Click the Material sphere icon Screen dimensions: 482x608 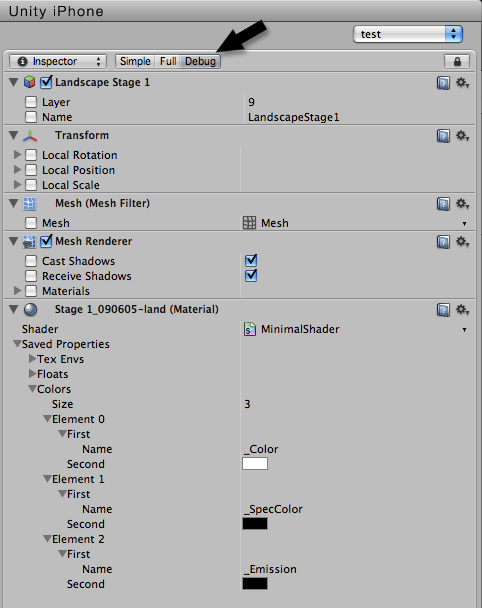[x=30, y=310]
